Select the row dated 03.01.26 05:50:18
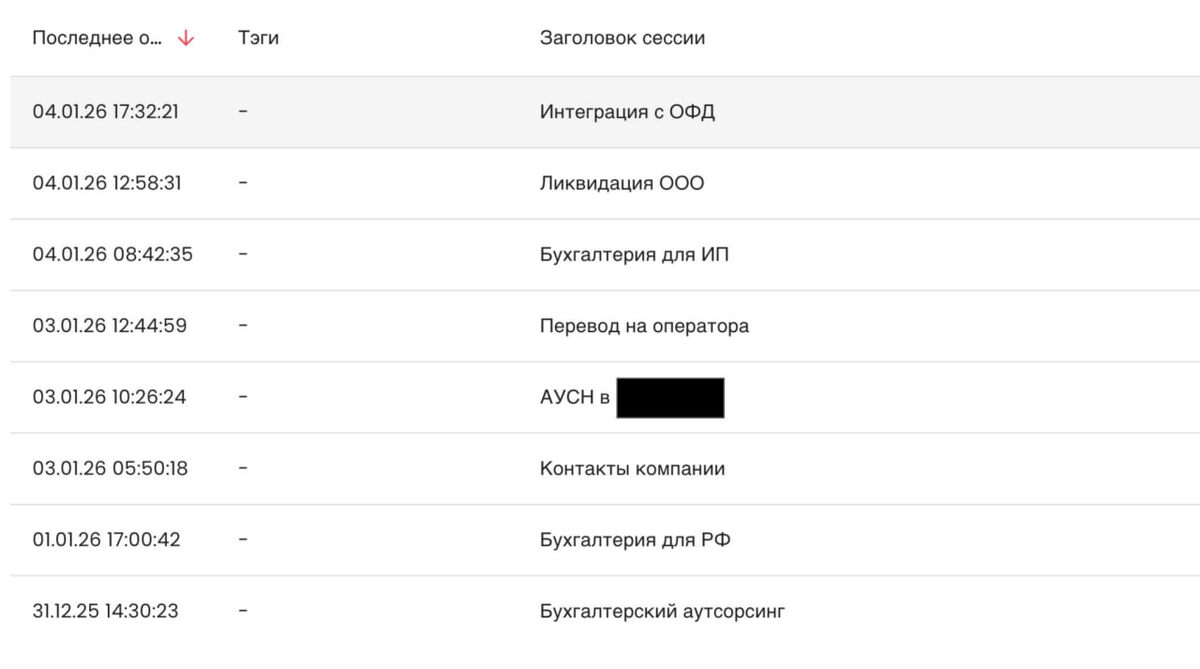The image size is (1200, 669). coord(605,468)
